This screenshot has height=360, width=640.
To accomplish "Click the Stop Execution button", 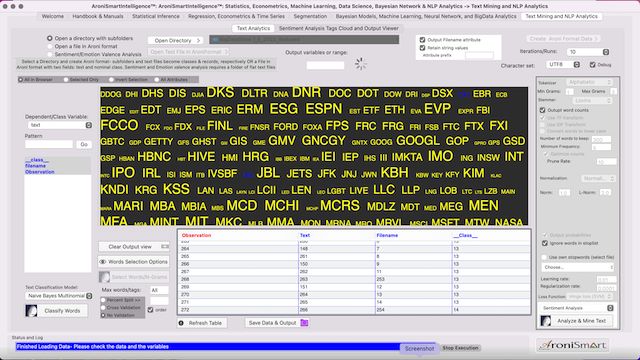I will [x=460, y=348].
